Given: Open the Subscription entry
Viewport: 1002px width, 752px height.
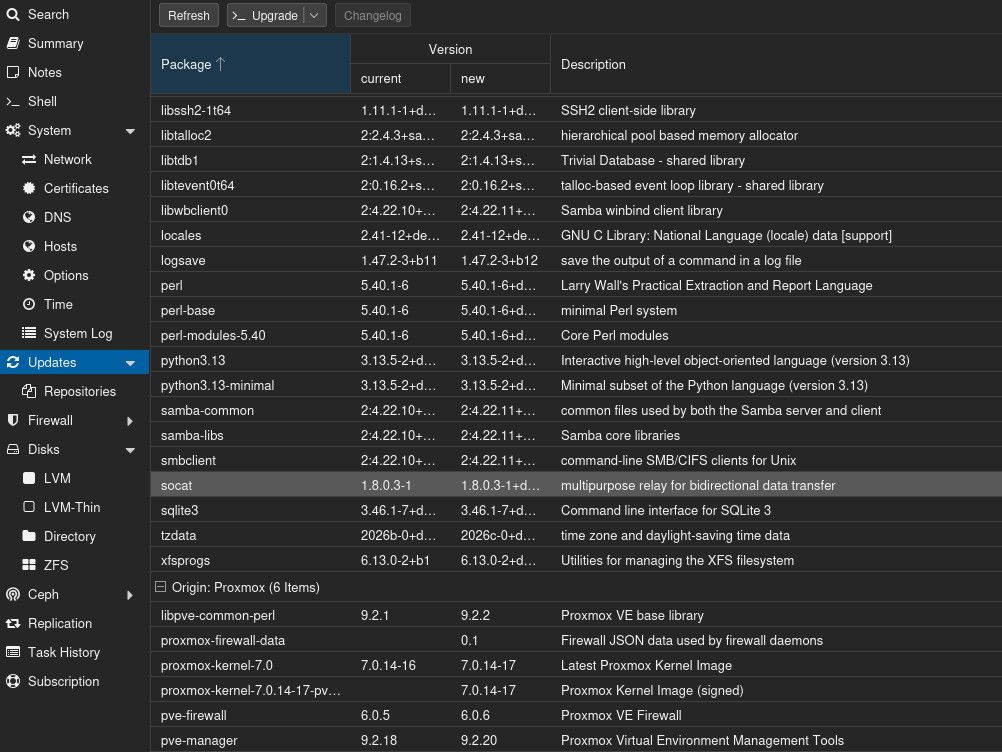Looking at the screenshot, I should [x=74, y=682].
